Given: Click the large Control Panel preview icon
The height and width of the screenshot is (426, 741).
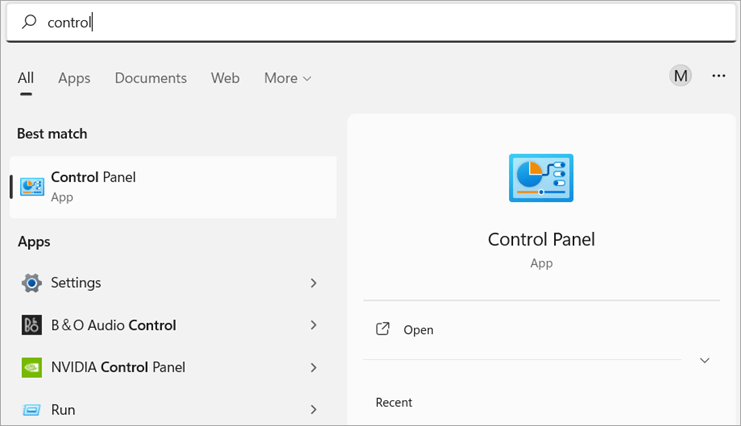Looking at the screenshot, I should pos(541,178).
